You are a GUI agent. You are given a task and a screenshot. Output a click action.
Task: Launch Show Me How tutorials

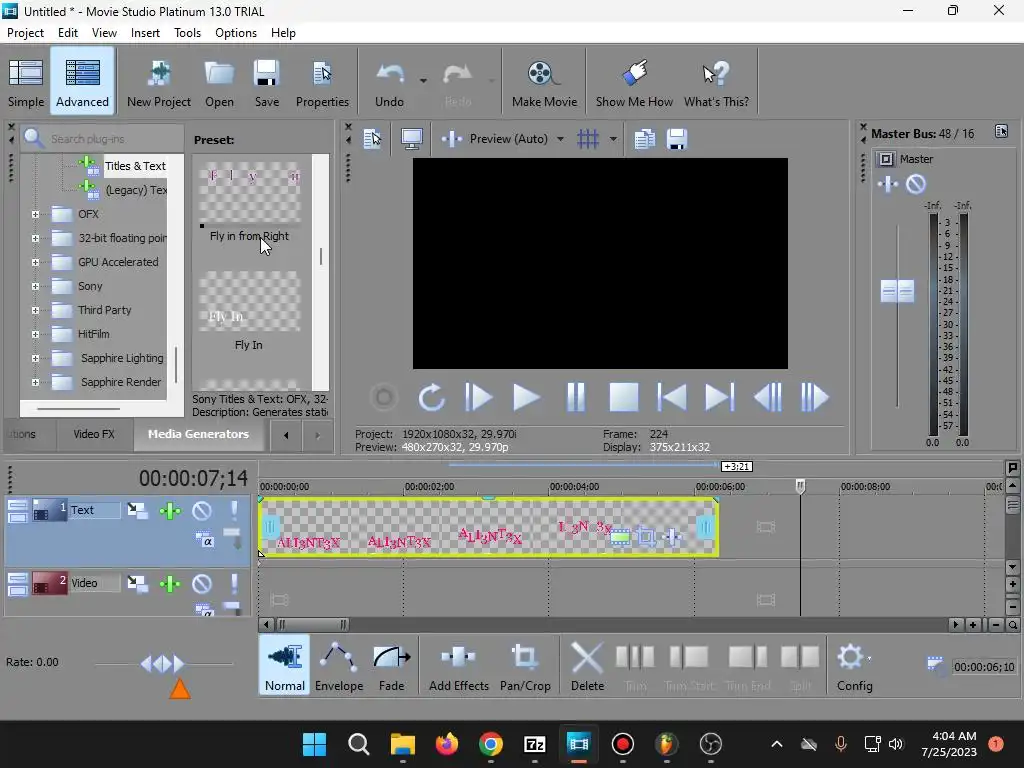634,83
